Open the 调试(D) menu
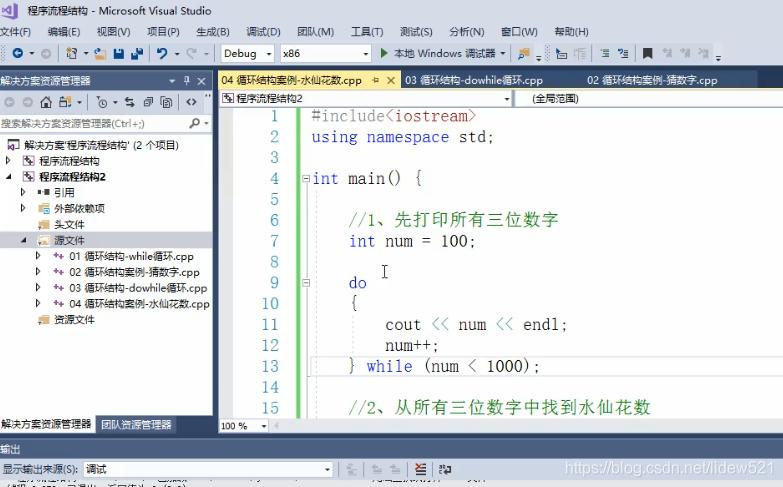The height and width of the screenshot is (487, 783). point(263,31)
